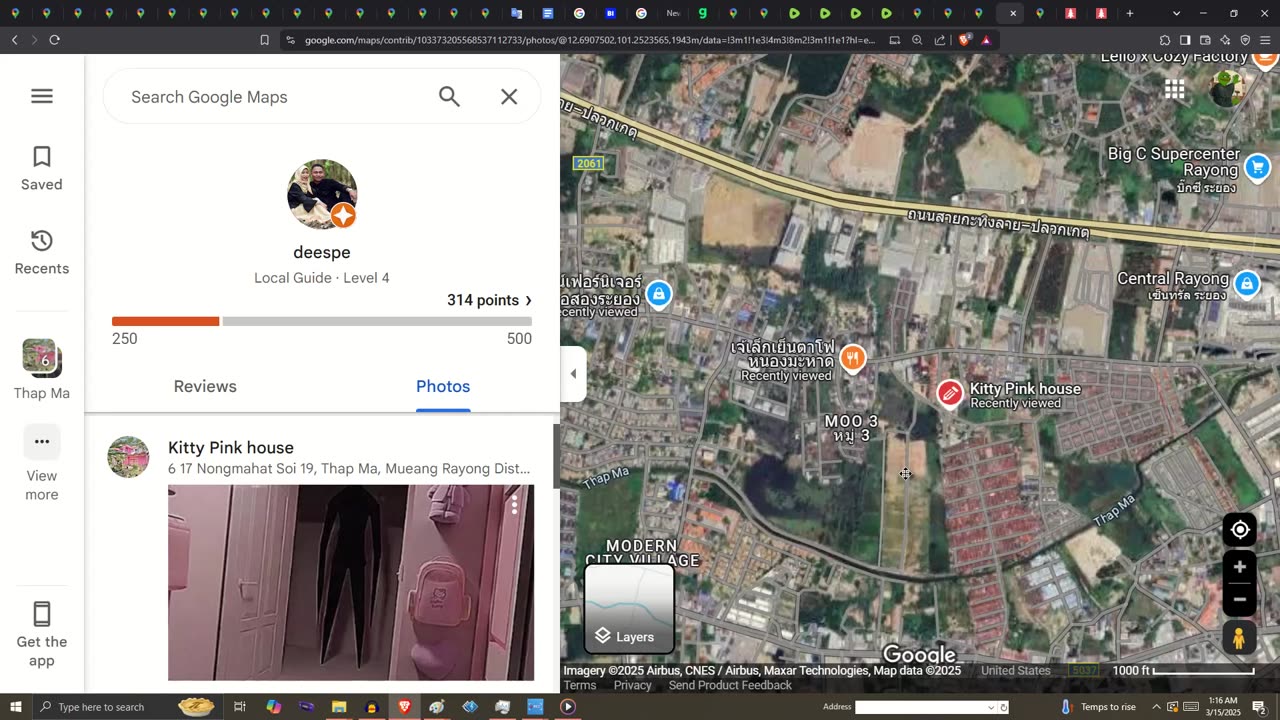Click the Big C Supercenter cart pin

[1257, 167]
